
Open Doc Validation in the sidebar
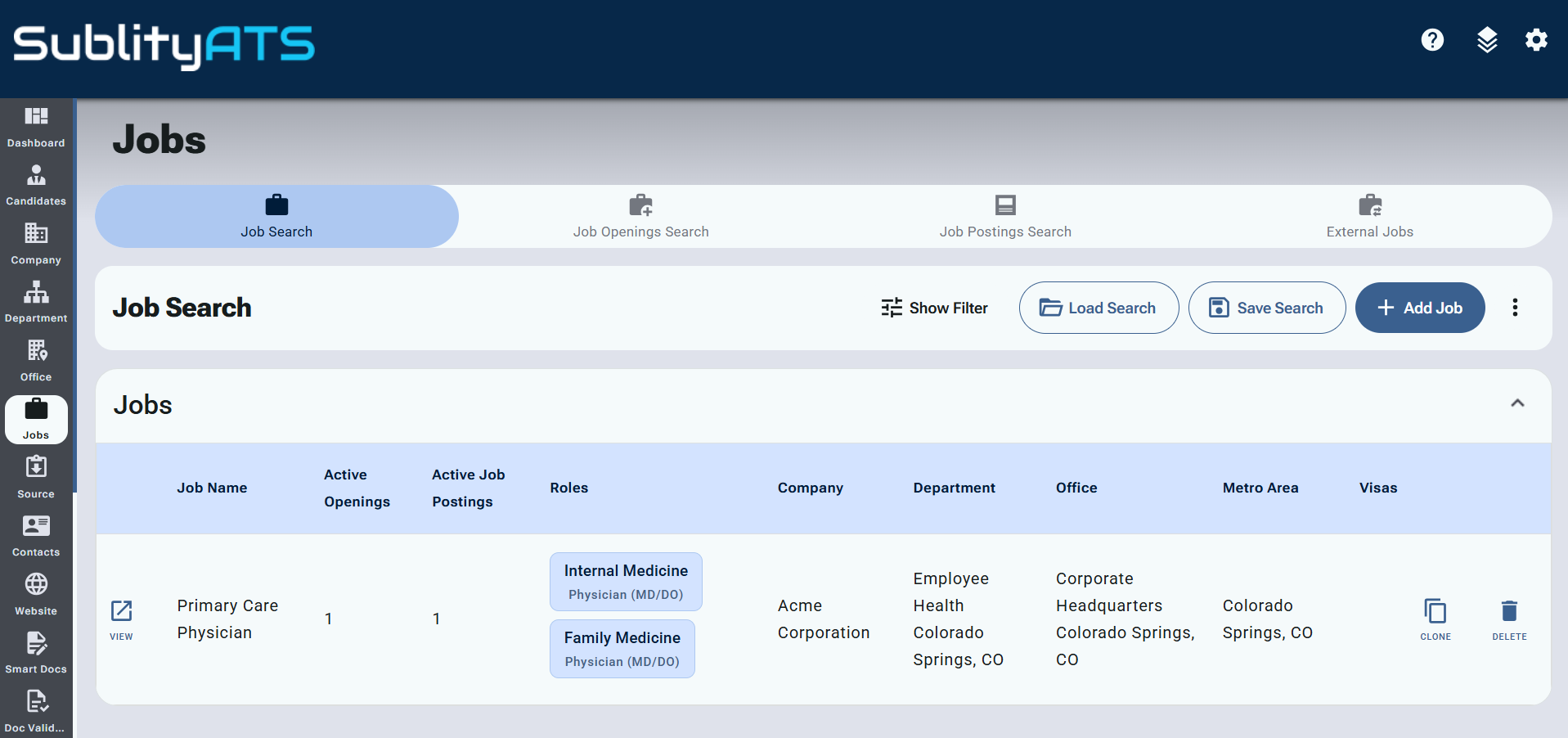pos(36,713)
